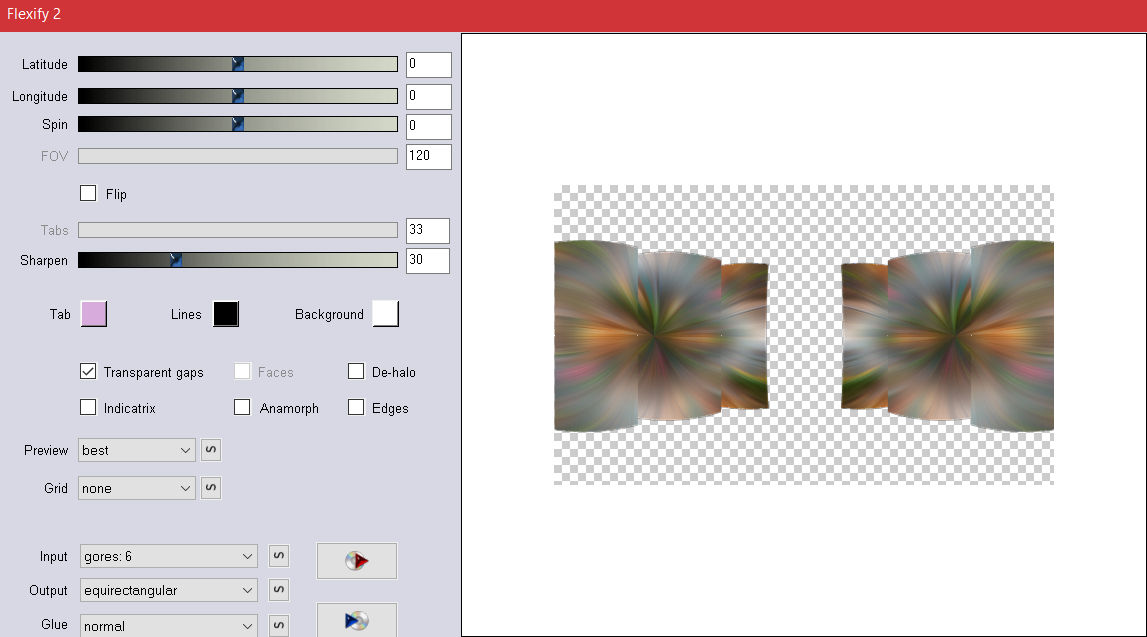Enable the Flip checkbox
Viewport: 1147px width, 637px height.
pos(88,194)
